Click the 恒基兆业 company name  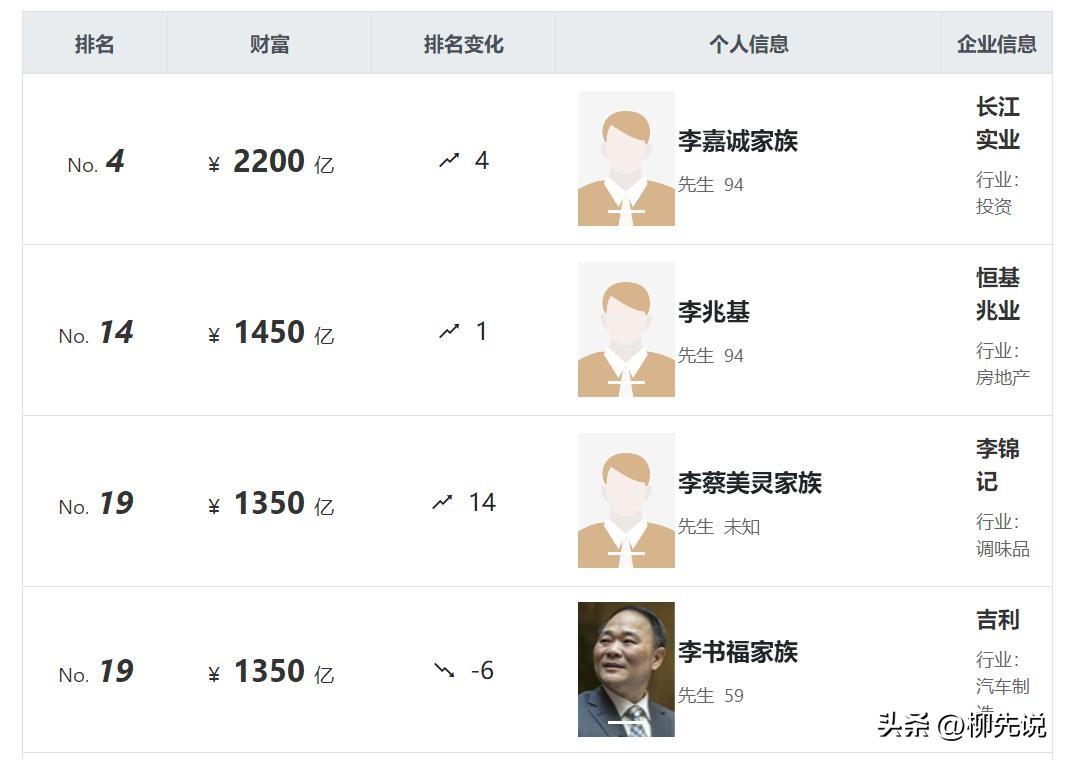click(998, 294)
